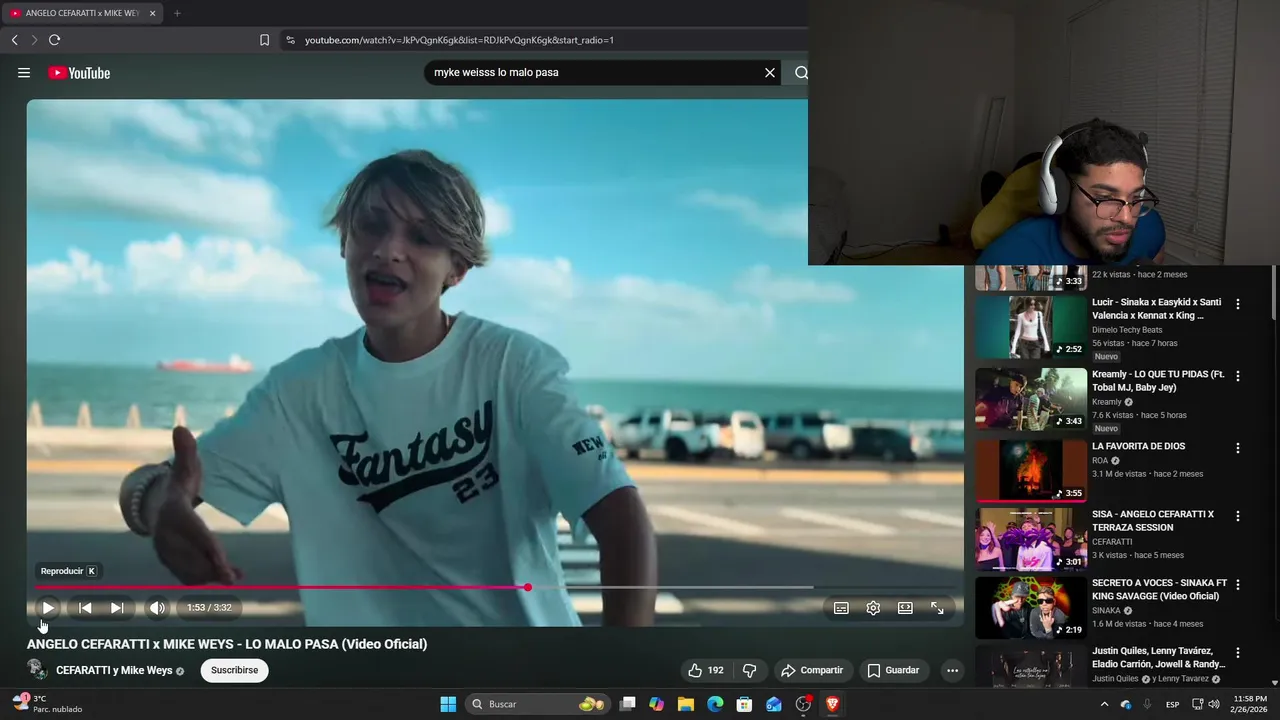Screen dimensions: 1280x720
Task: Open the LA FAVORITA DE DIOS thumbnail
Action: point(1030,471)
